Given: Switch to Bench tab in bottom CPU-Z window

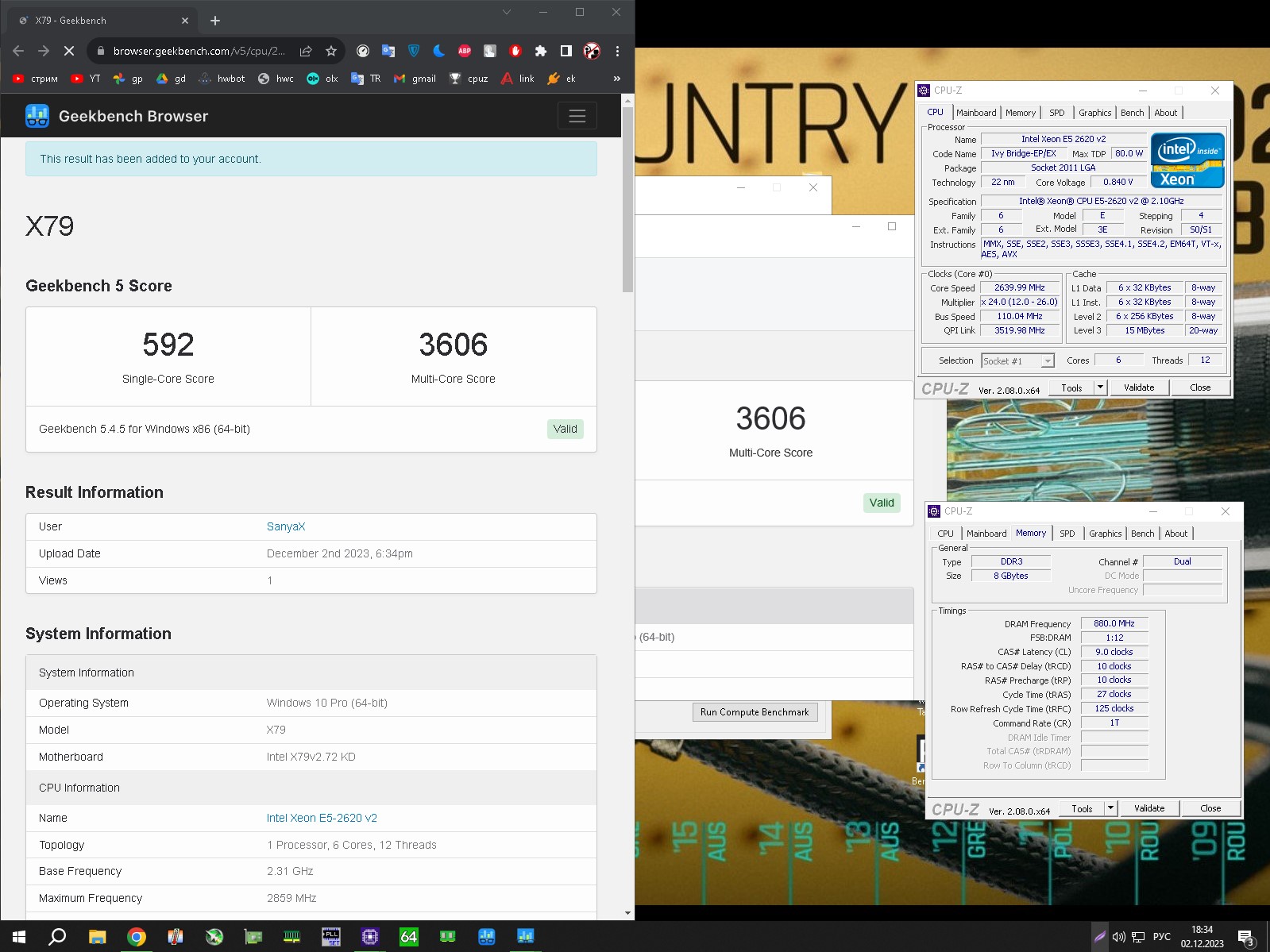Looking at the screenshot, I should click(1143, 534).
